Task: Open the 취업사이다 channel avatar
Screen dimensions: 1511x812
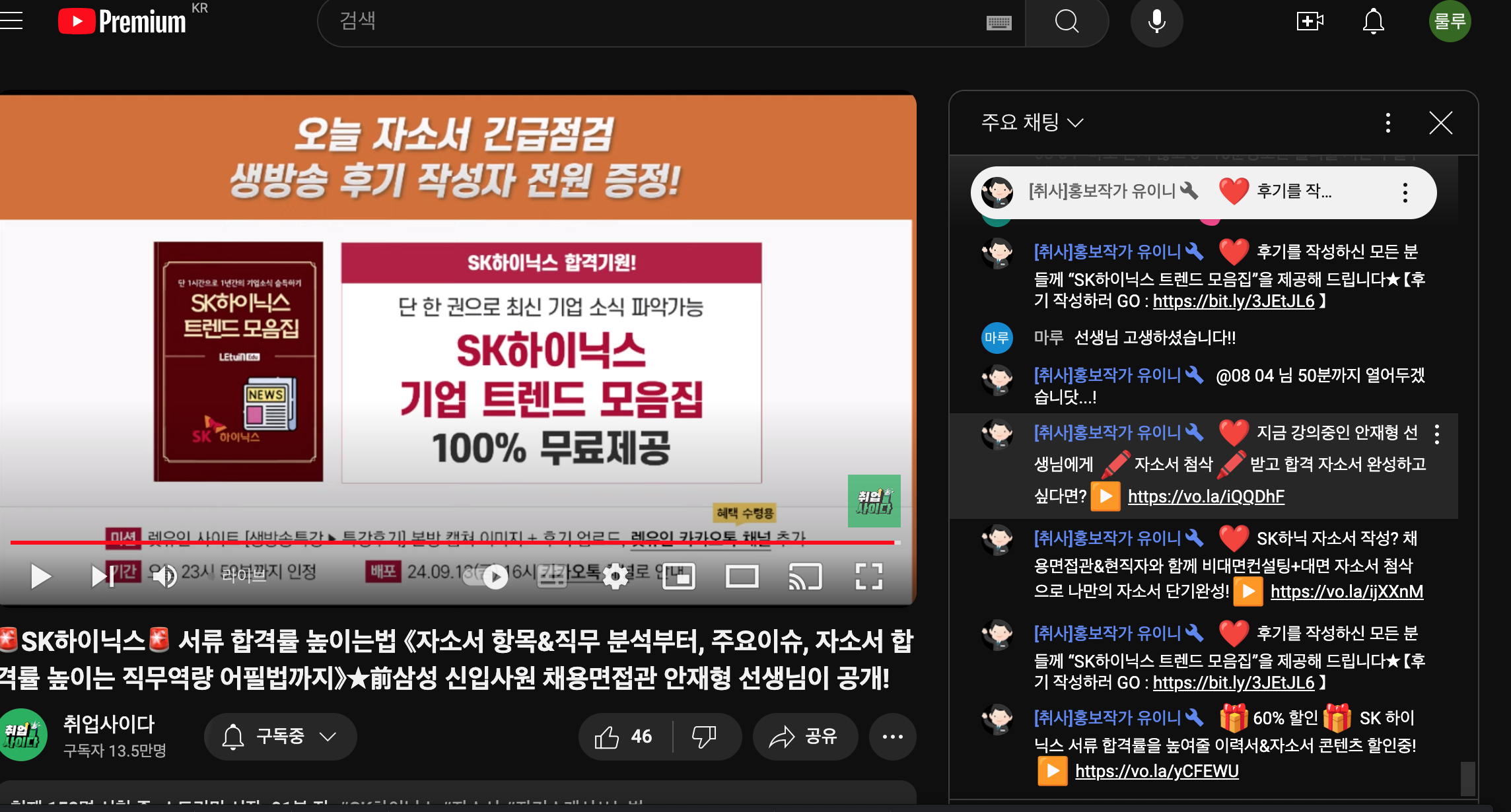Action: point(22,735)
